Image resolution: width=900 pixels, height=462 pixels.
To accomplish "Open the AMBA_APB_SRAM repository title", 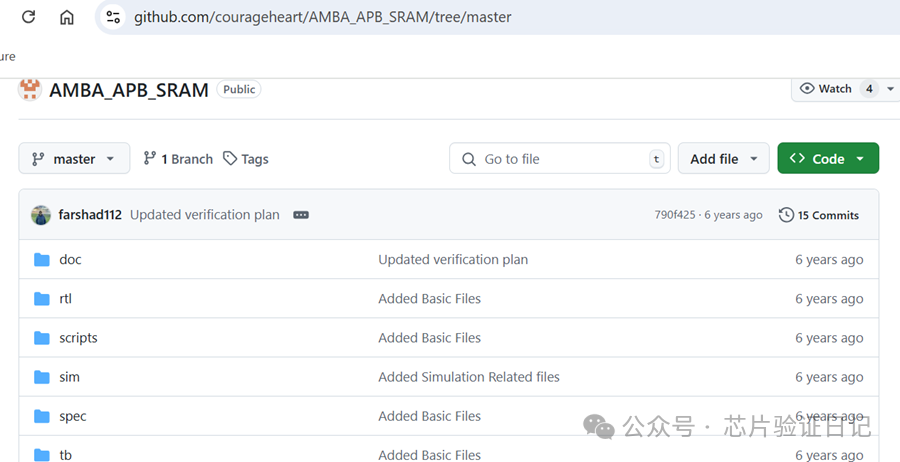I will tap(129, 90).
